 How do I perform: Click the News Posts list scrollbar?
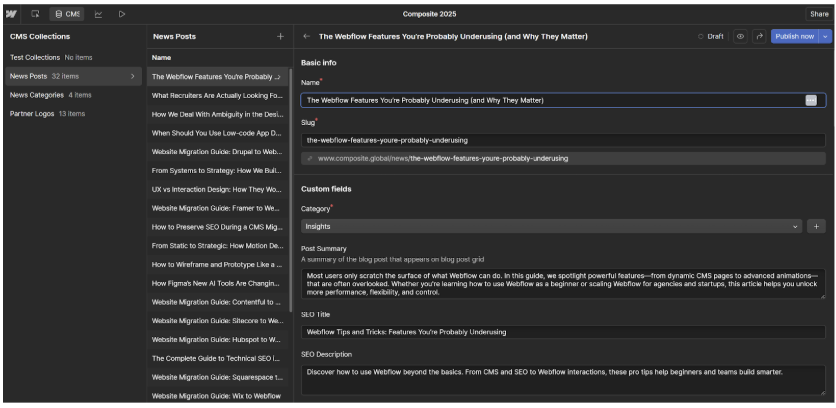click(x=291, y=190)
